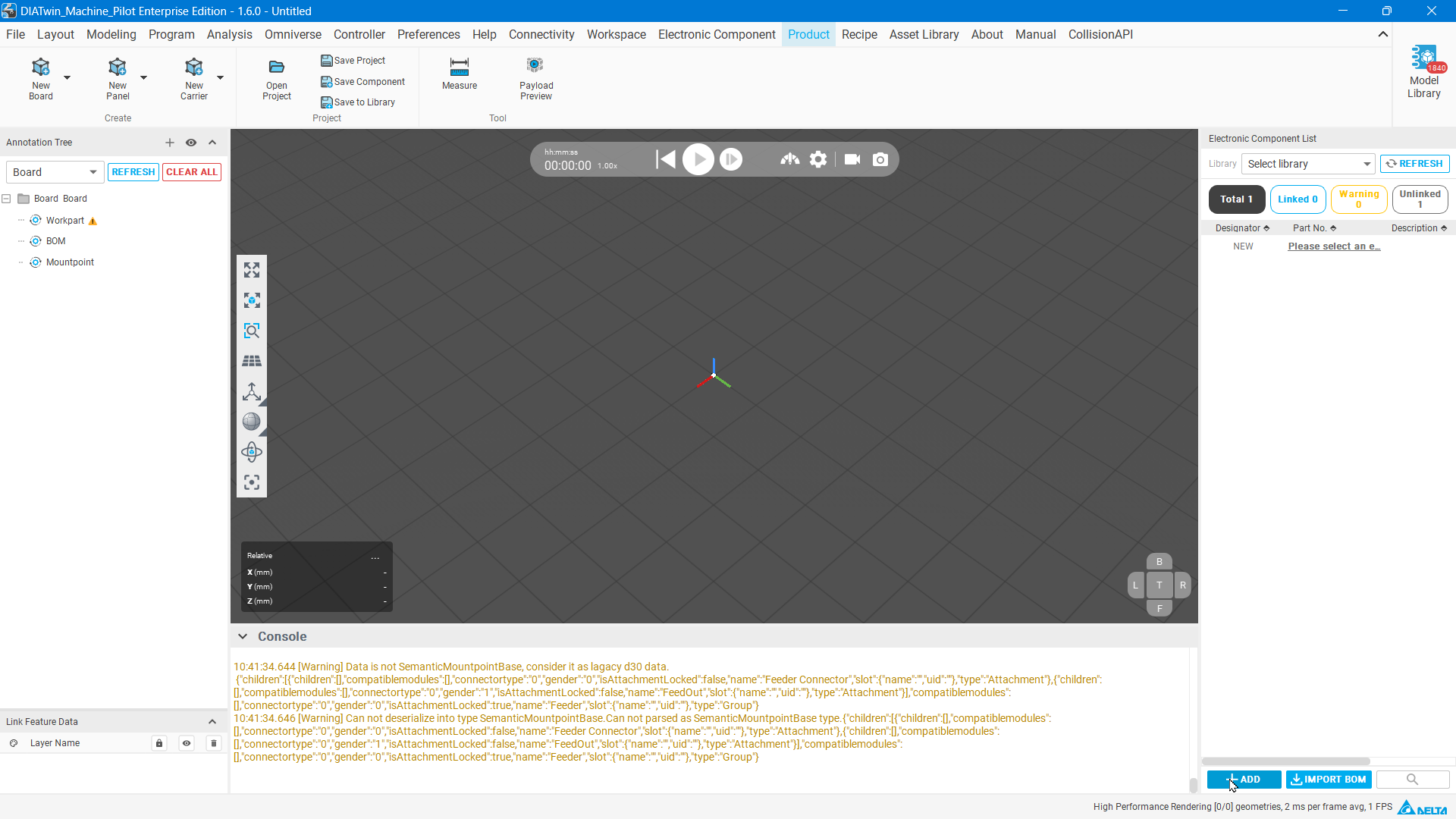Open the Recipe tab
Image resolution: width=1456 pixels, height=819 pixels.
pos(859,34)
